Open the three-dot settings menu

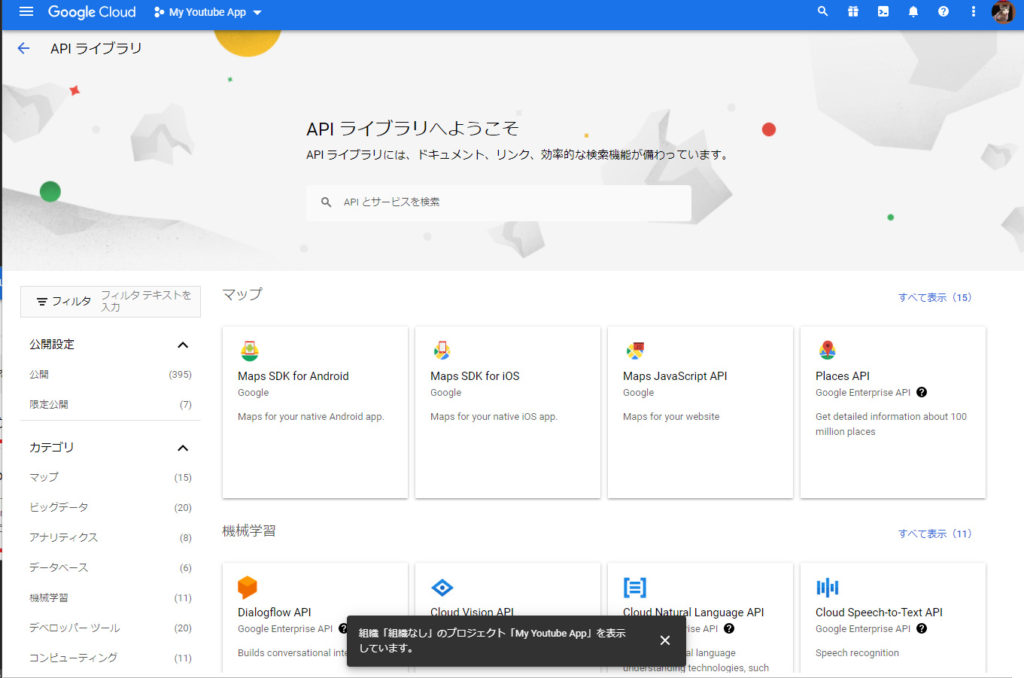(x=973, y=11)
